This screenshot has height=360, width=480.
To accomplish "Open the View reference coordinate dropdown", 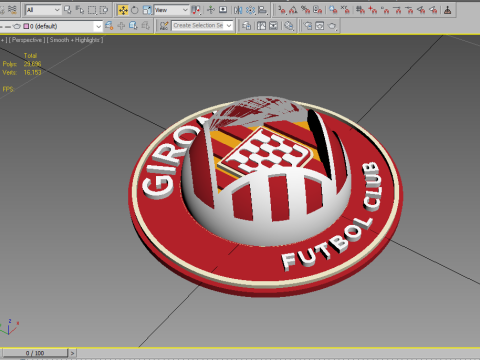I will coord(171,10).
